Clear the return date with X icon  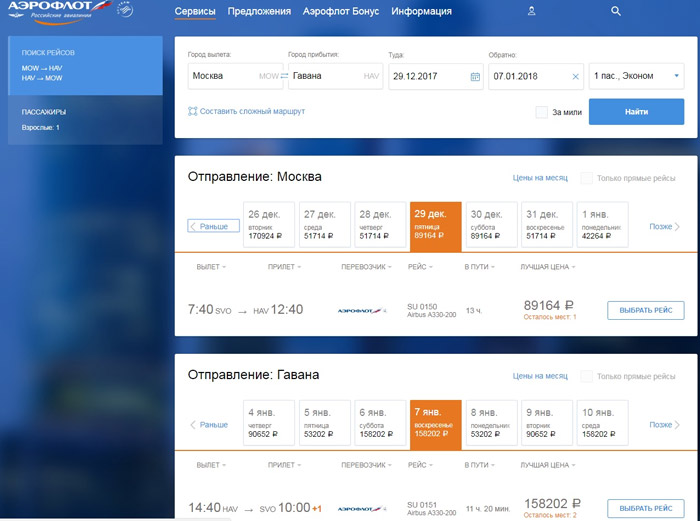click(575, 77)
